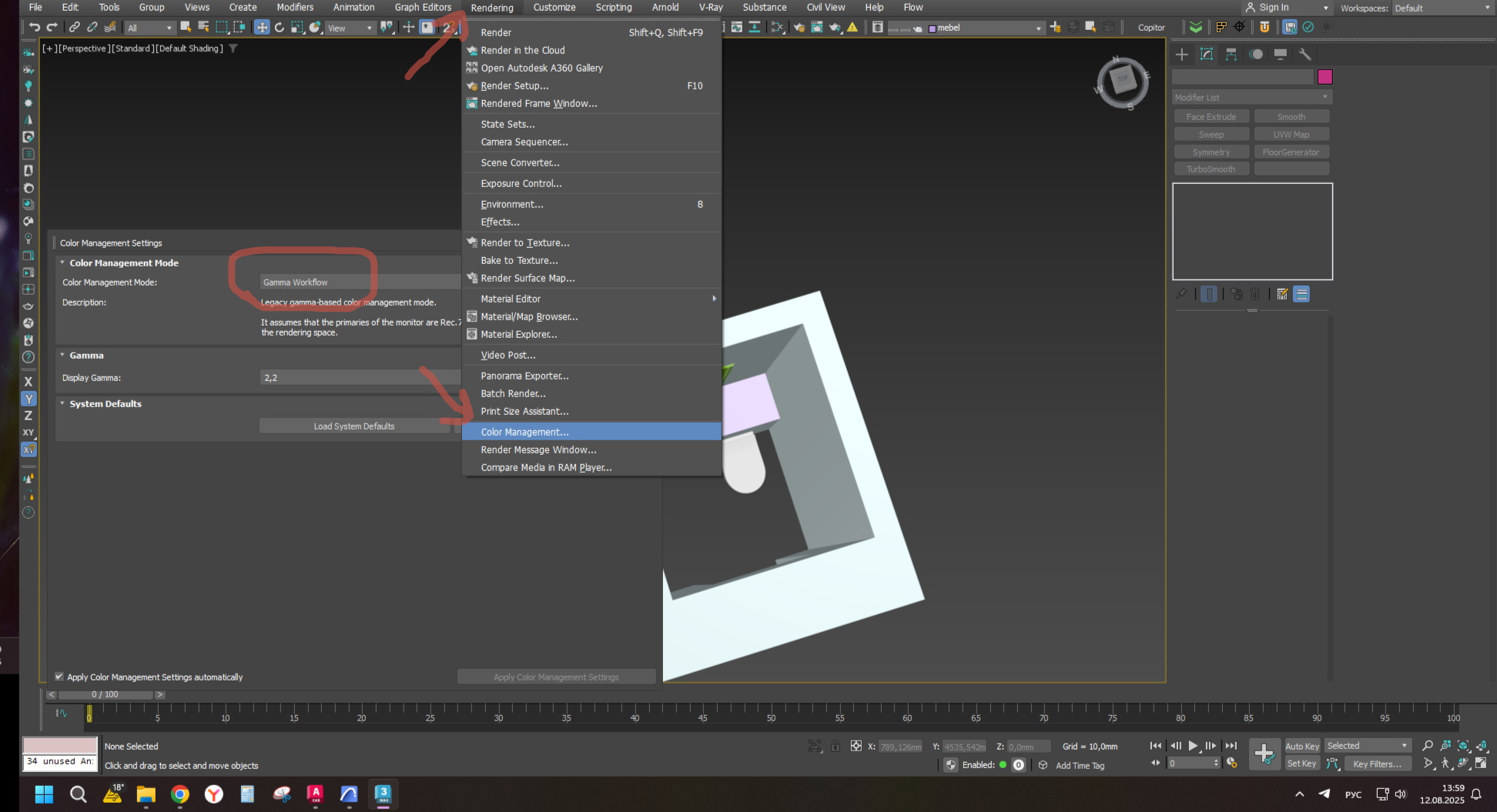The height and width of the screenshot is (812, 1497).
Task: Open the Utilities wrench panel icon
Action: (1304, 55)
